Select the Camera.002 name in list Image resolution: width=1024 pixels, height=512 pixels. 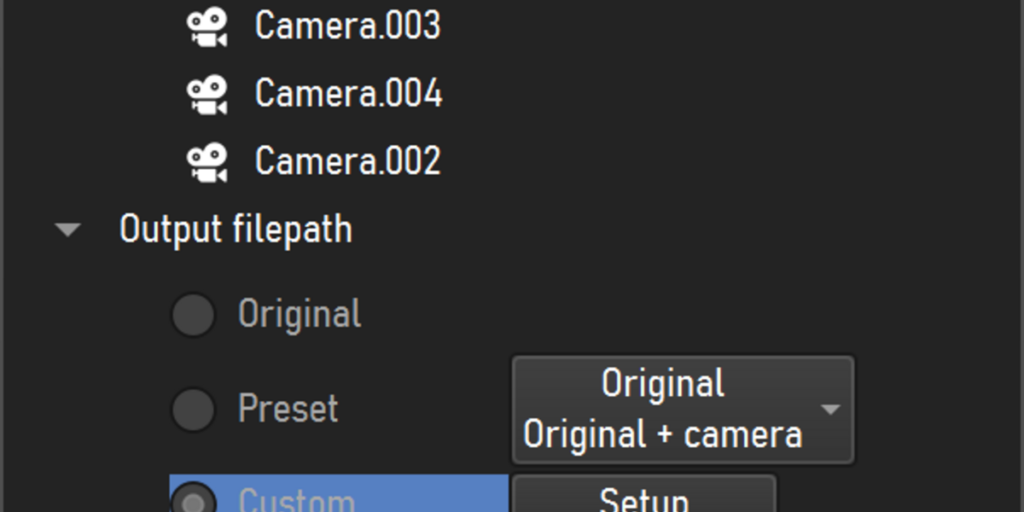pos(347,161)
